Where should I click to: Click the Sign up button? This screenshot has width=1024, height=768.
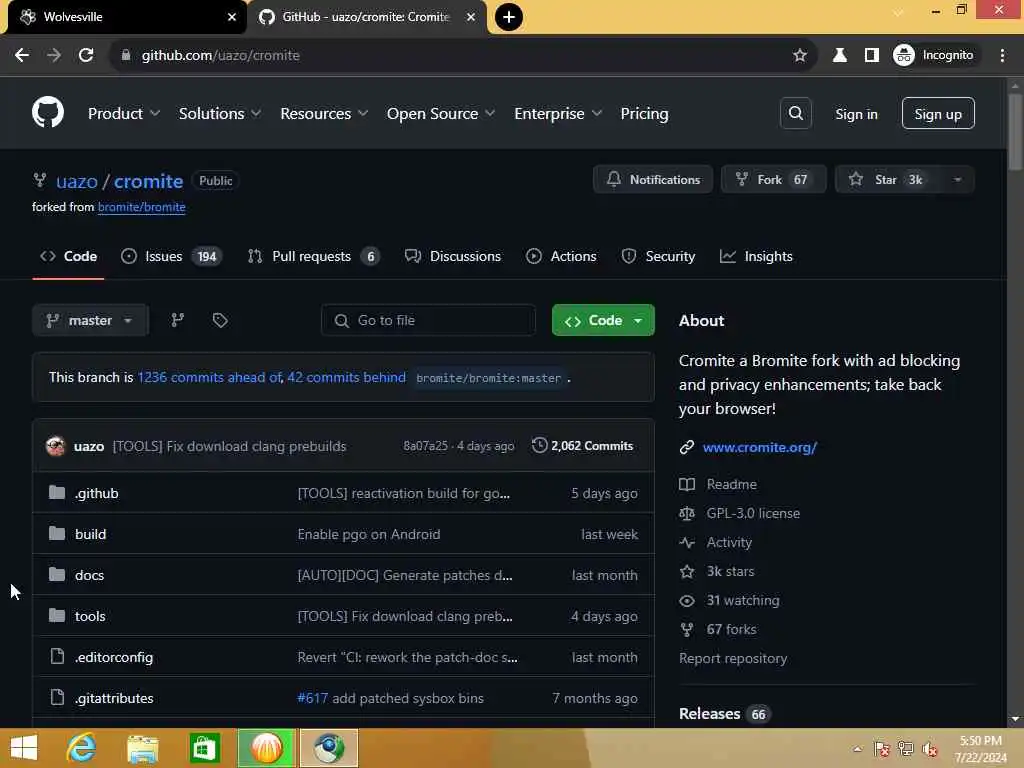click(938, 114)
